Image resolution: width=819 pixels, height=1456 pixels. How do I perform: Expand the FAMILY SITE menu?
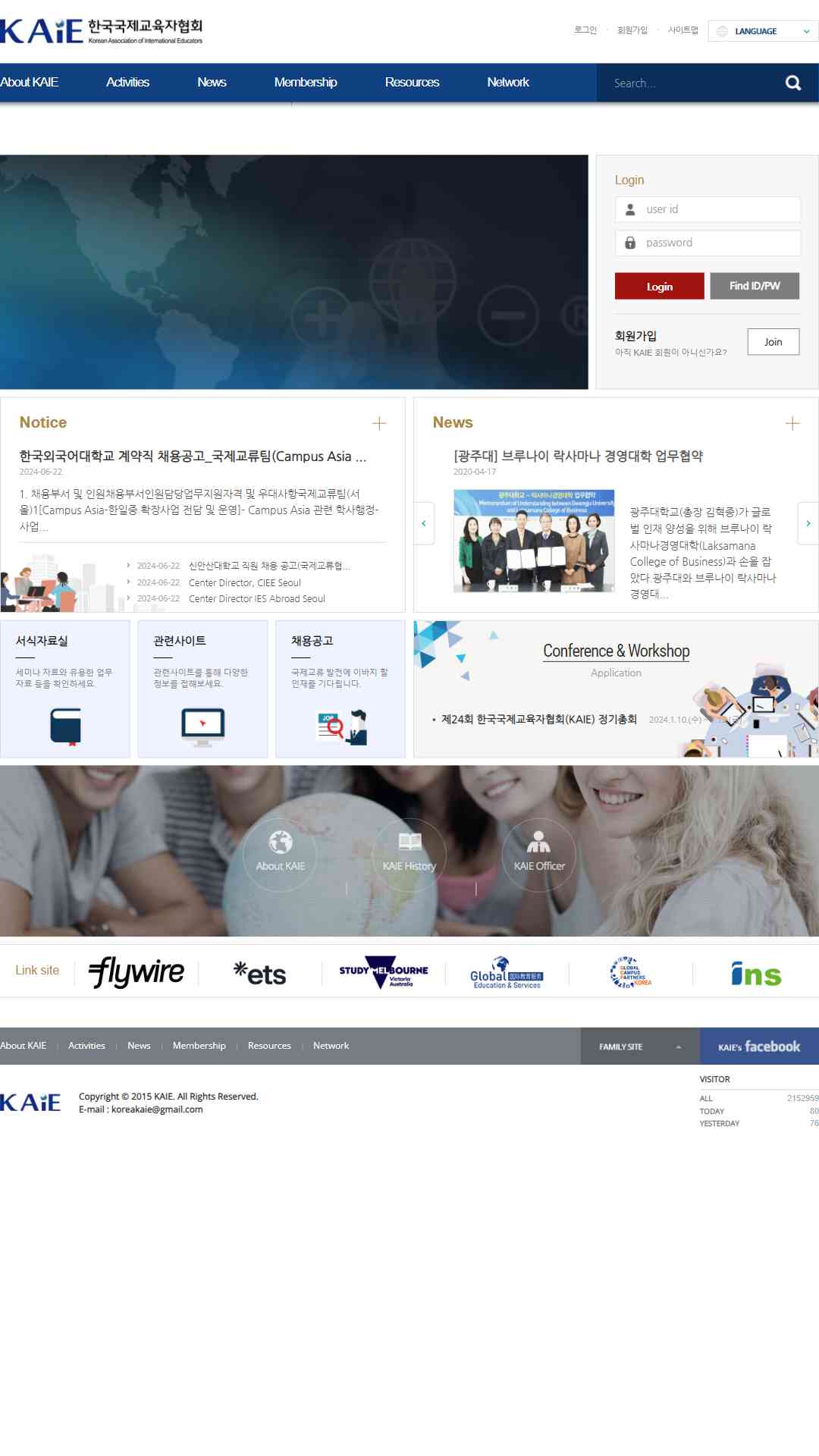pos(640,1046)
